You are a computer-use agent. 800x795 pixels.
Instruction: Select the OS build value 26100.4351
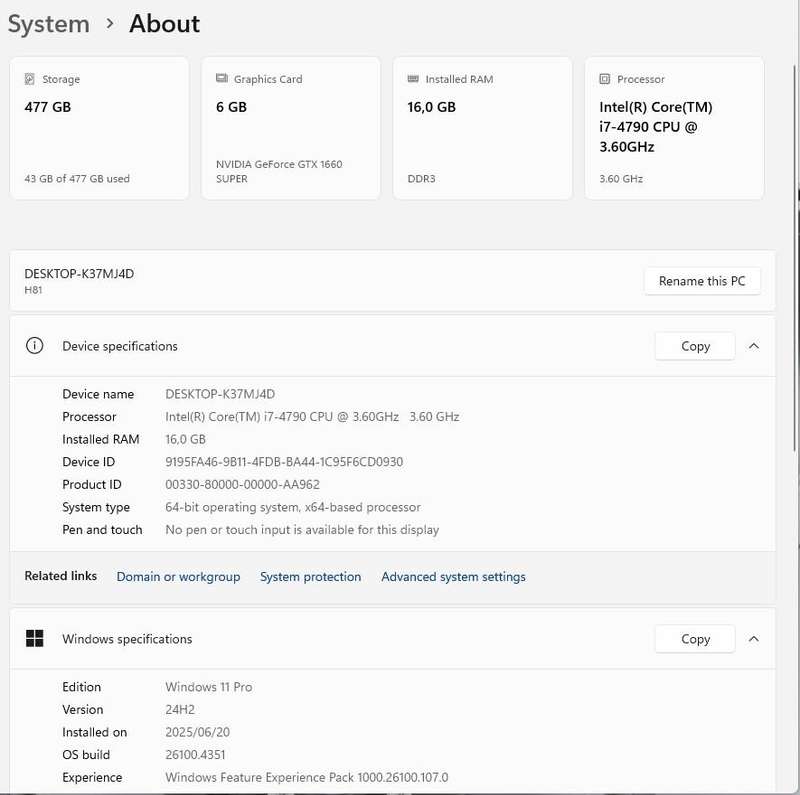pyautogui.click(x=195, y=755)
